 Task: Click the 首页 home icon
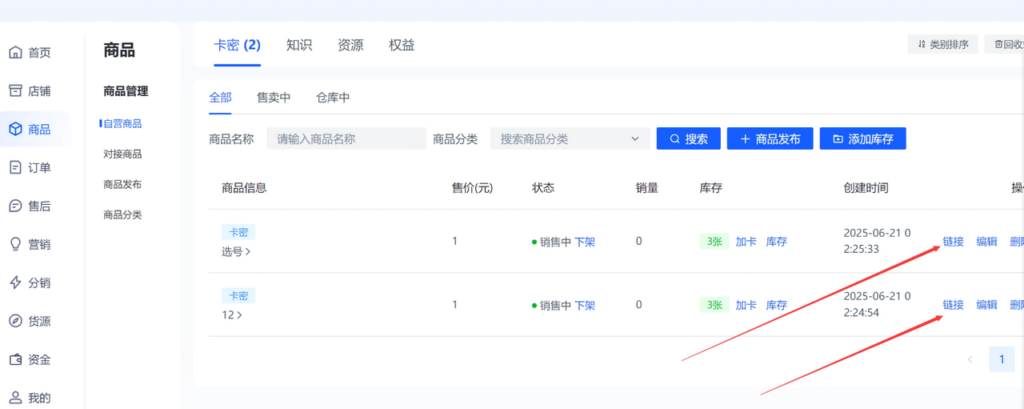15,53
